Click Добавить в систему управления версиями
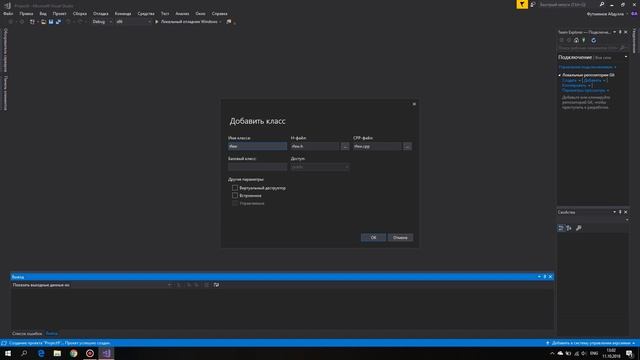The height and width of the screenshot is (360, 640). 590,343
